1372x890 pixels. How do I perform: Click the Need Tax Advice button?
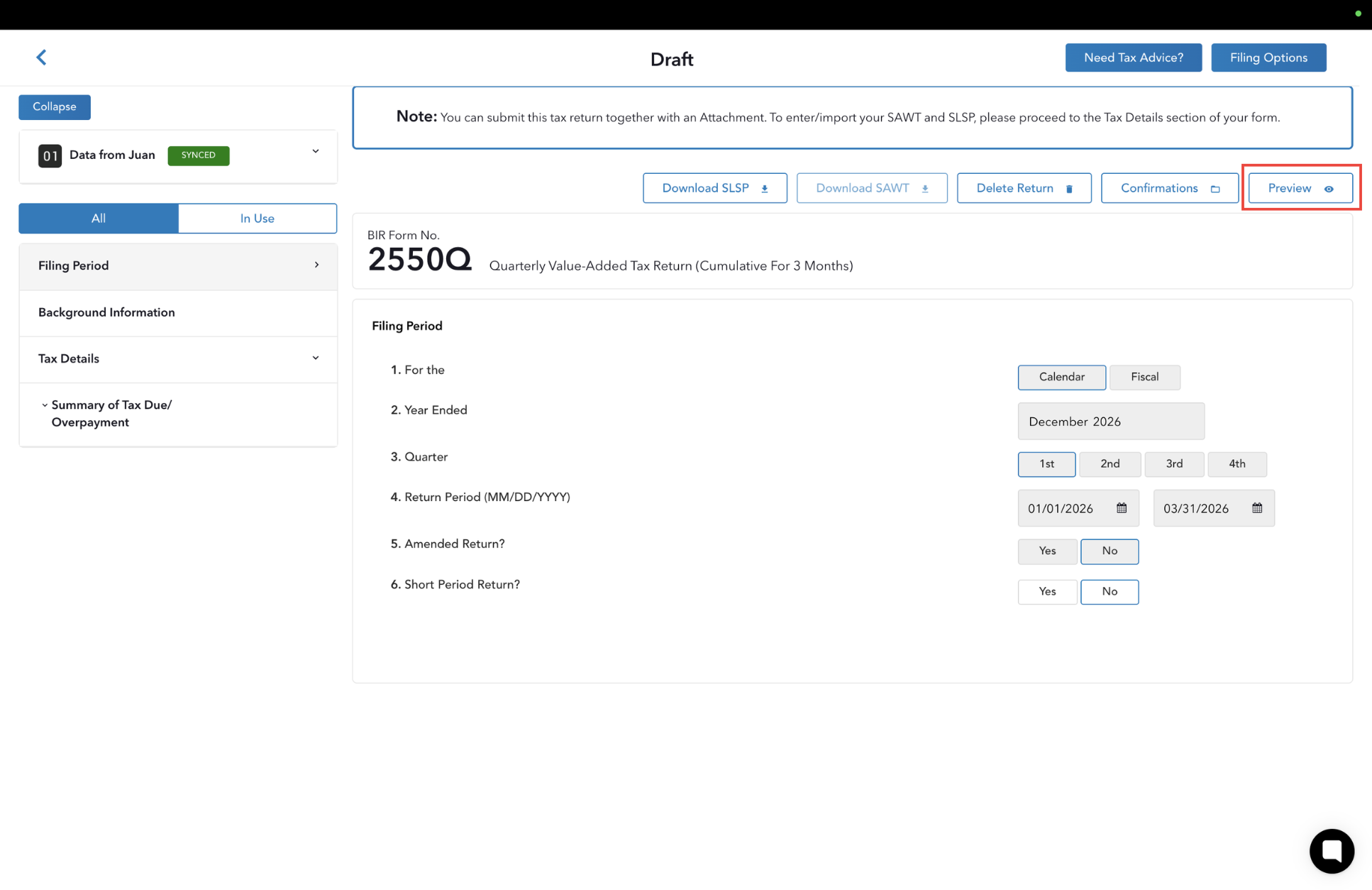pyautogui.click(x=1133, y=57)
